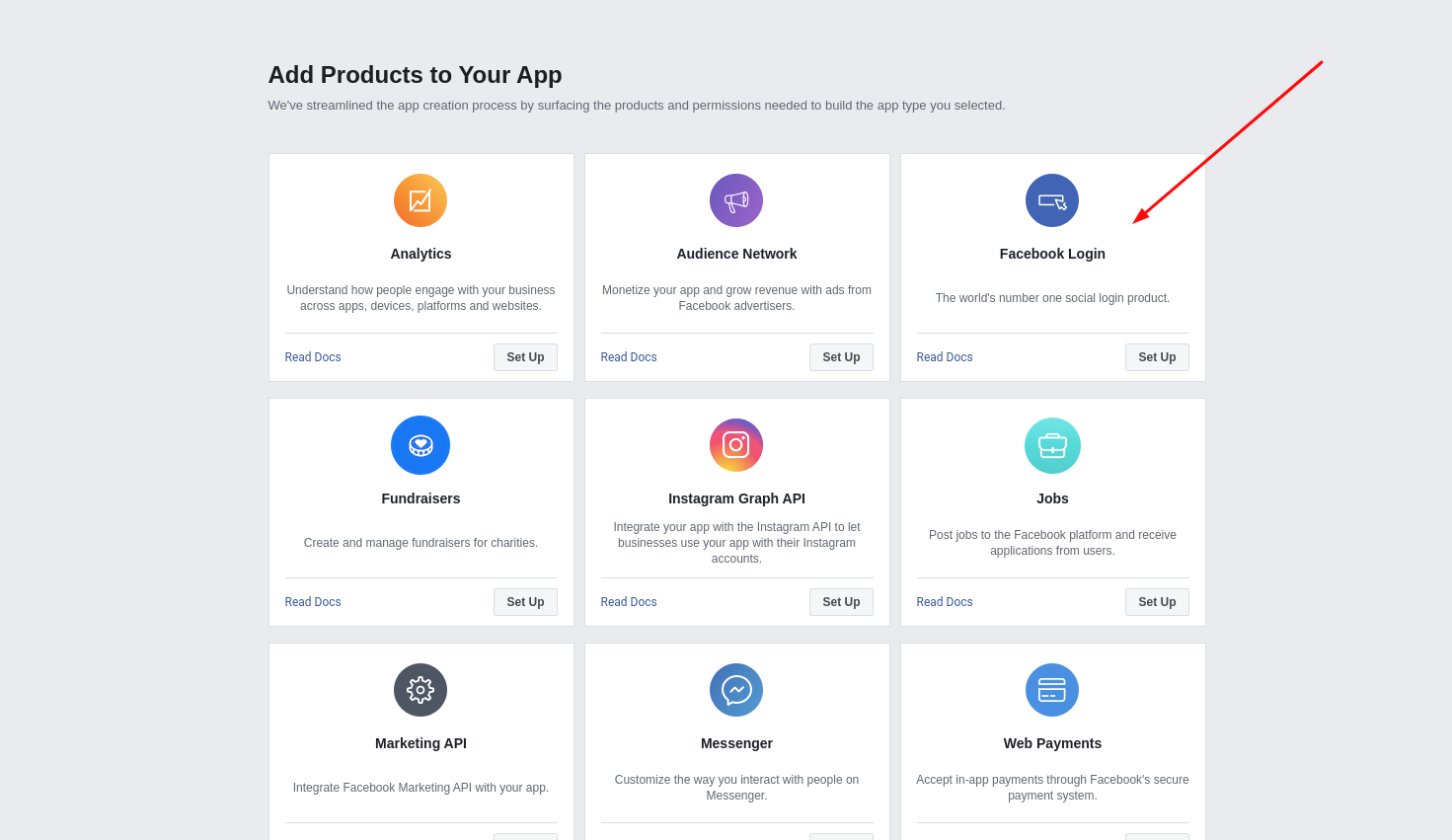Image resolution: width=1452 pixels, height=840 pixels.
Task: Open Read Docs for Audience Network
Action: [629, 357]
